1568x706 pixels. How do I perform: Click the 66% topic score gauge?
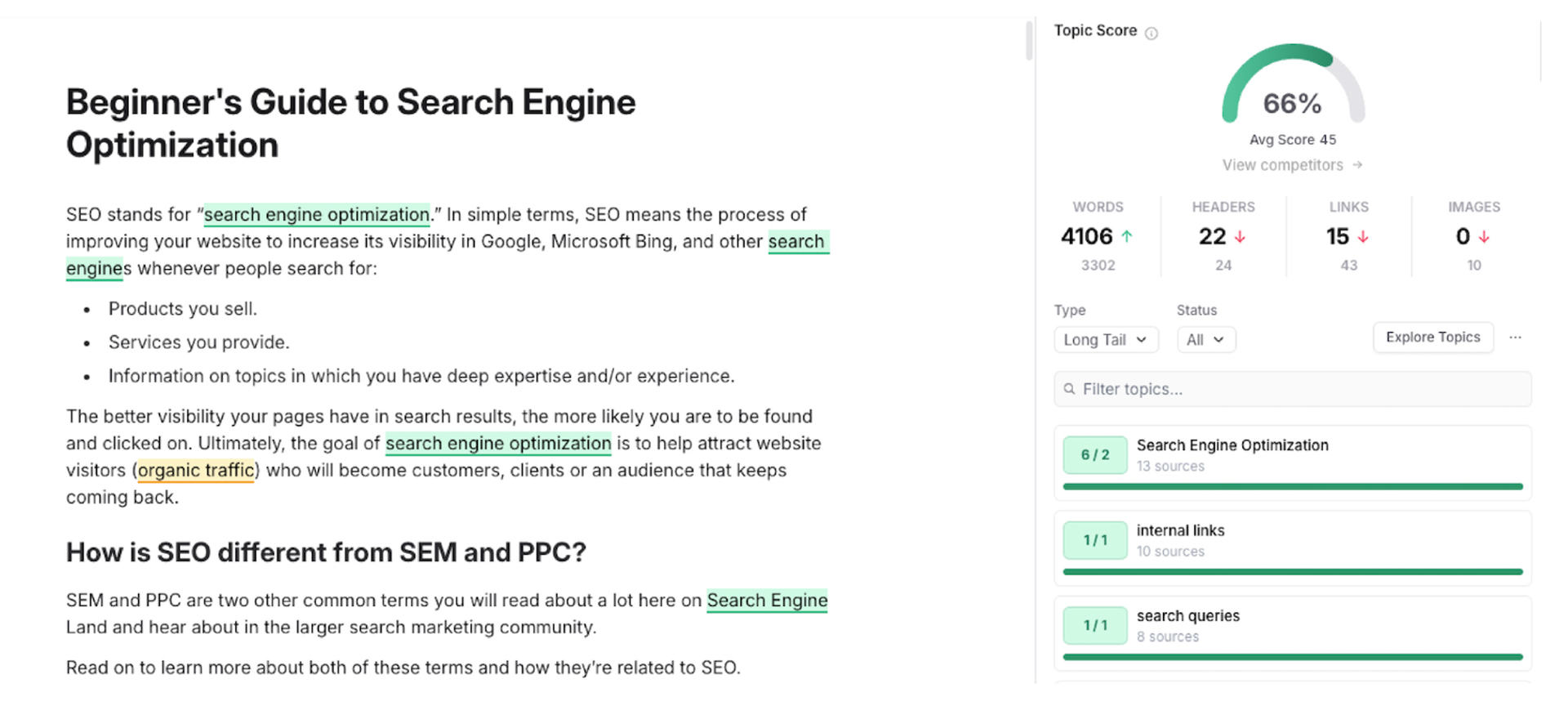pyautogui.click(x=1292, y=90)
